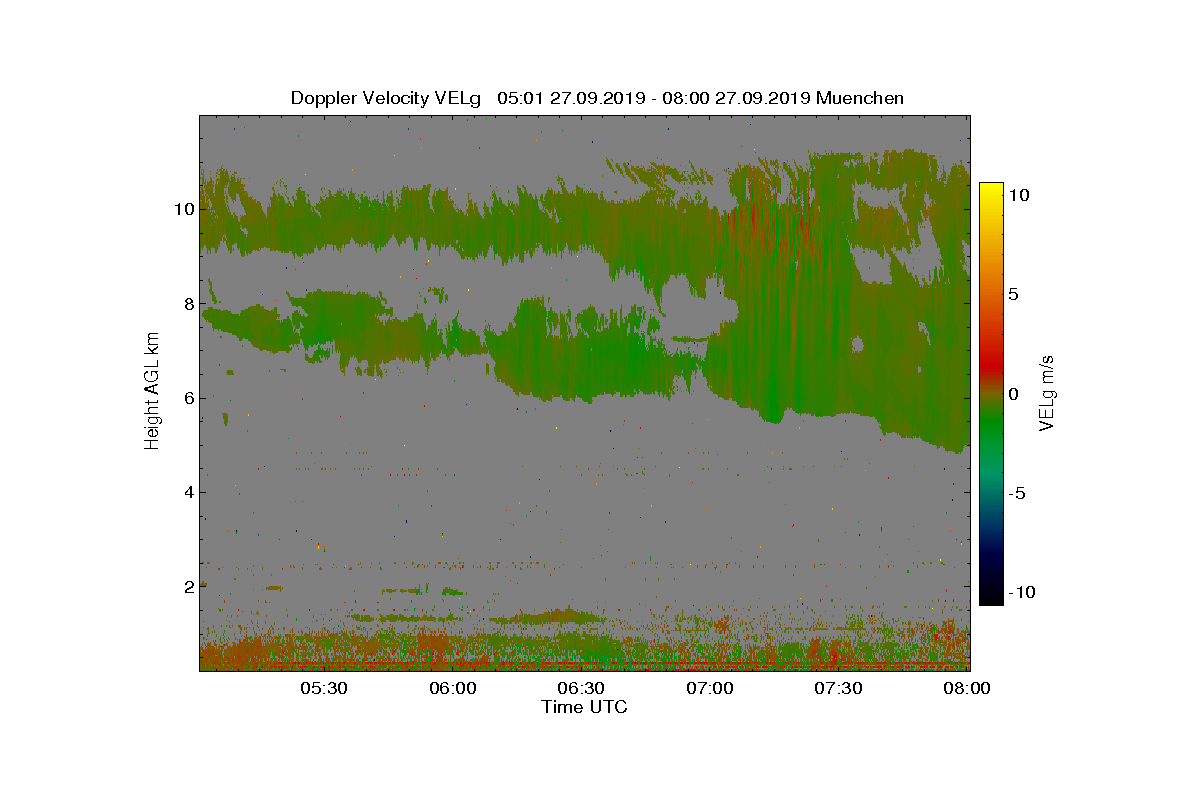Click the yellow top of the colorbar
This screenshot has height=800, width=1200.
coord(990,189)
